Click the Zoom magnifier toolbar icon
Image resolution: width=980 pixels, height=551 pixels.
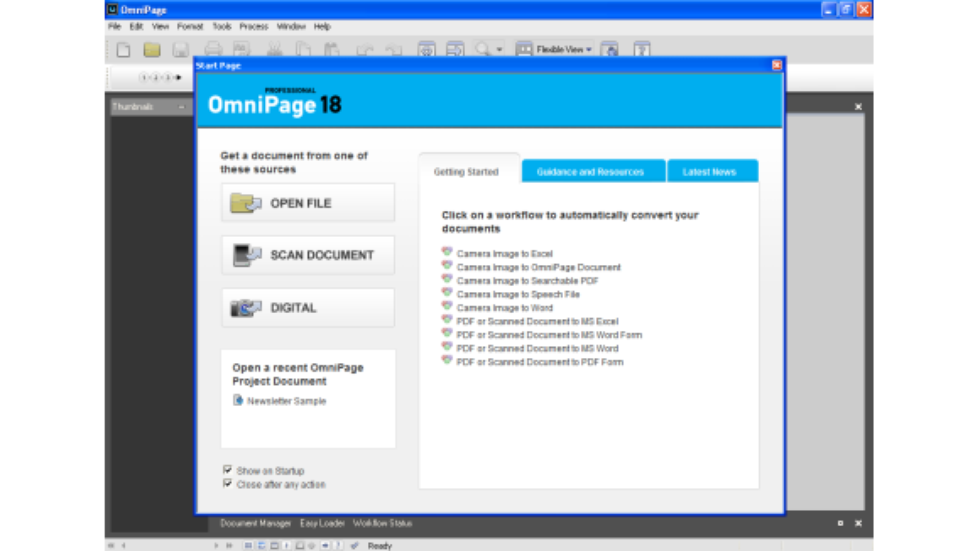[482, 49]
